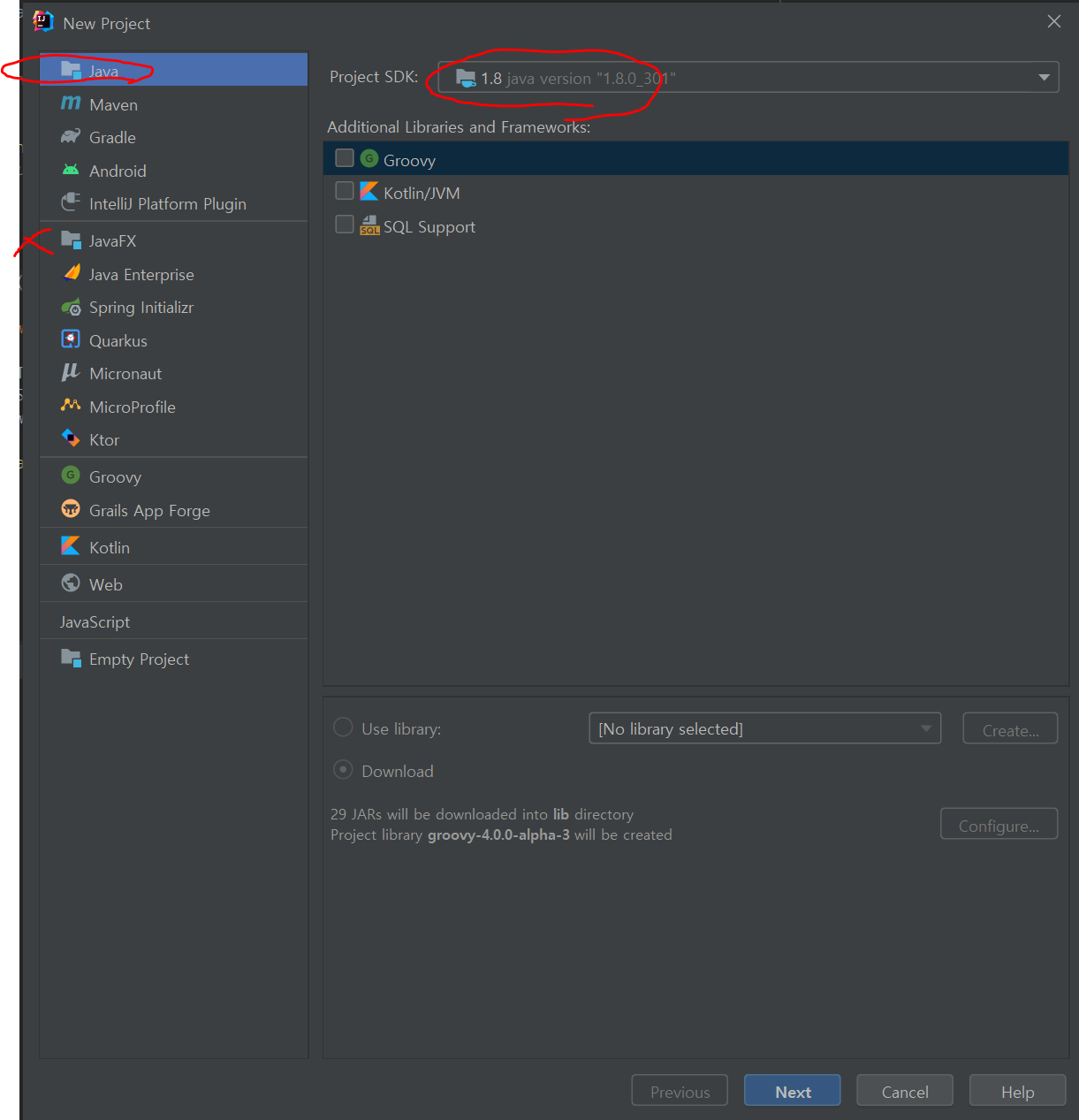
Task: Click the Kotlin project type icon in sidebar
Action: click(71, 546)
